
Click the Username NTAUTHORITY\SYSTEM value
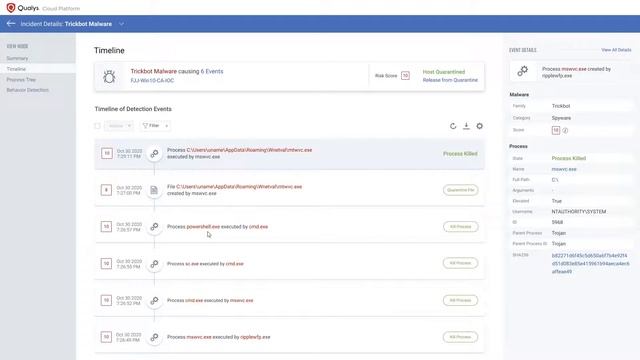[579, 211]
